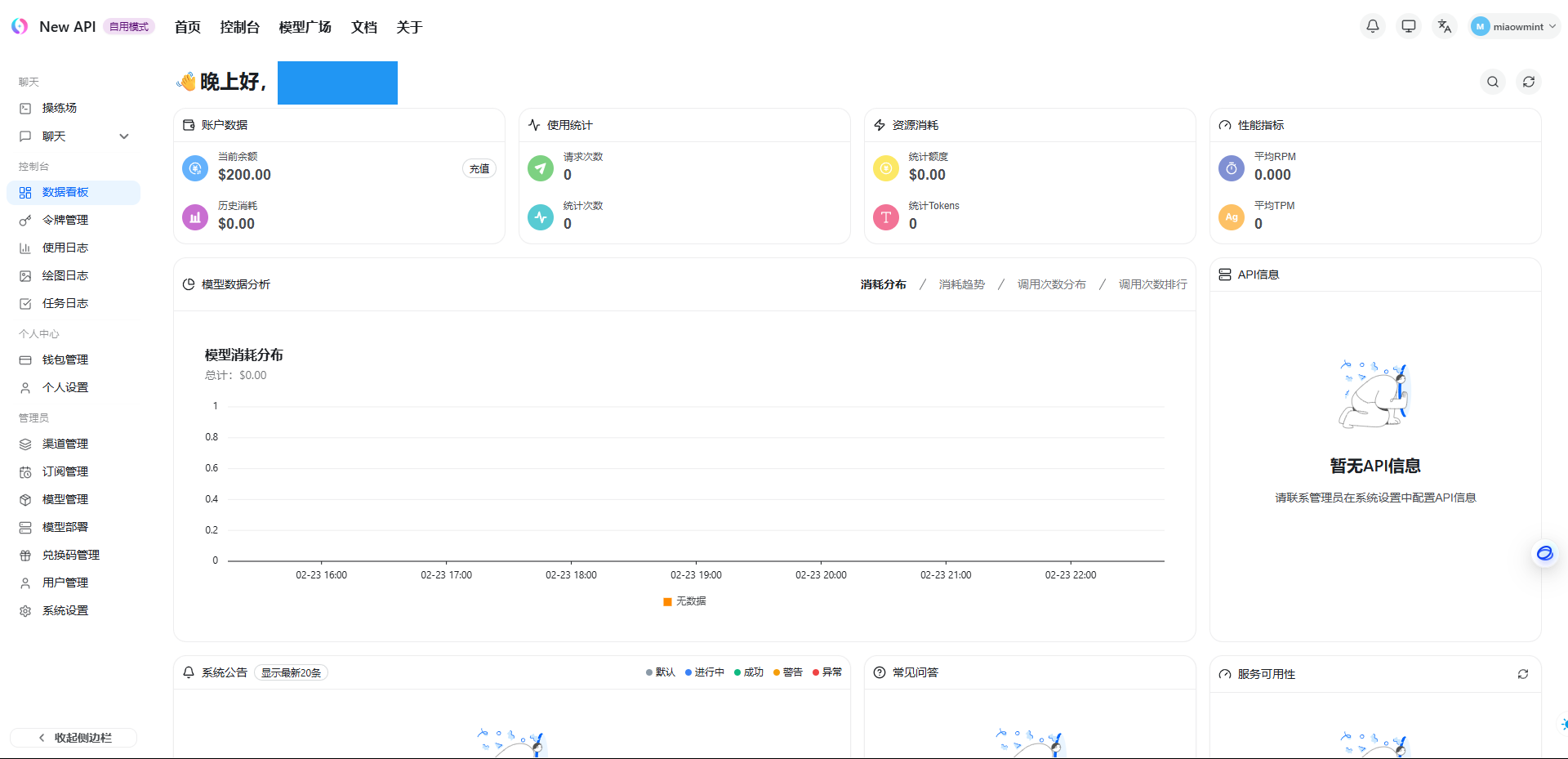Click the 充值 recharge button
The height and width of the screenshot is (759, 1568).
tap(479, 168)
